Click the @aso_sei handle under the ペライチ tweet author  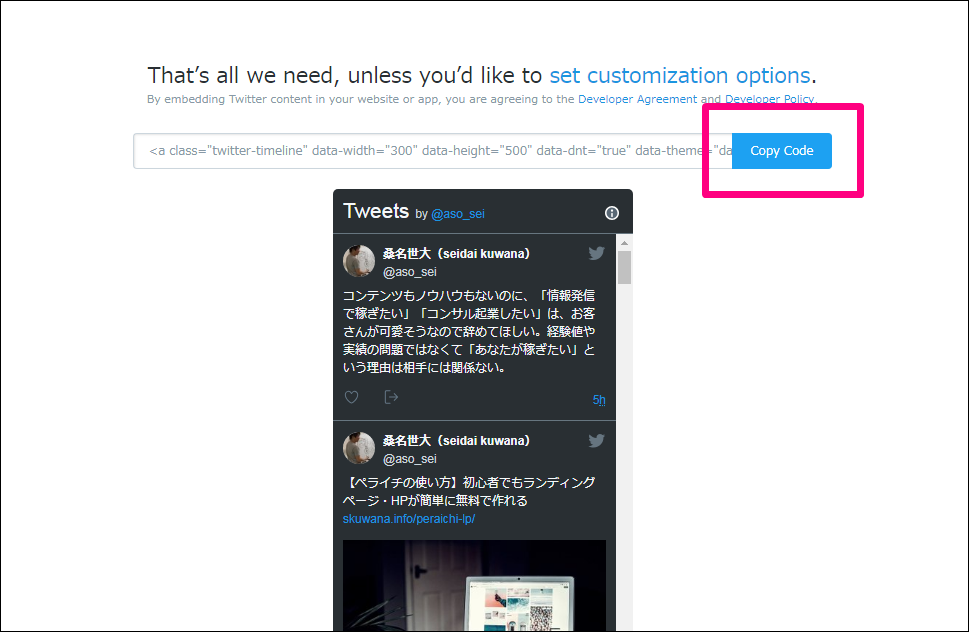(410, 459)
